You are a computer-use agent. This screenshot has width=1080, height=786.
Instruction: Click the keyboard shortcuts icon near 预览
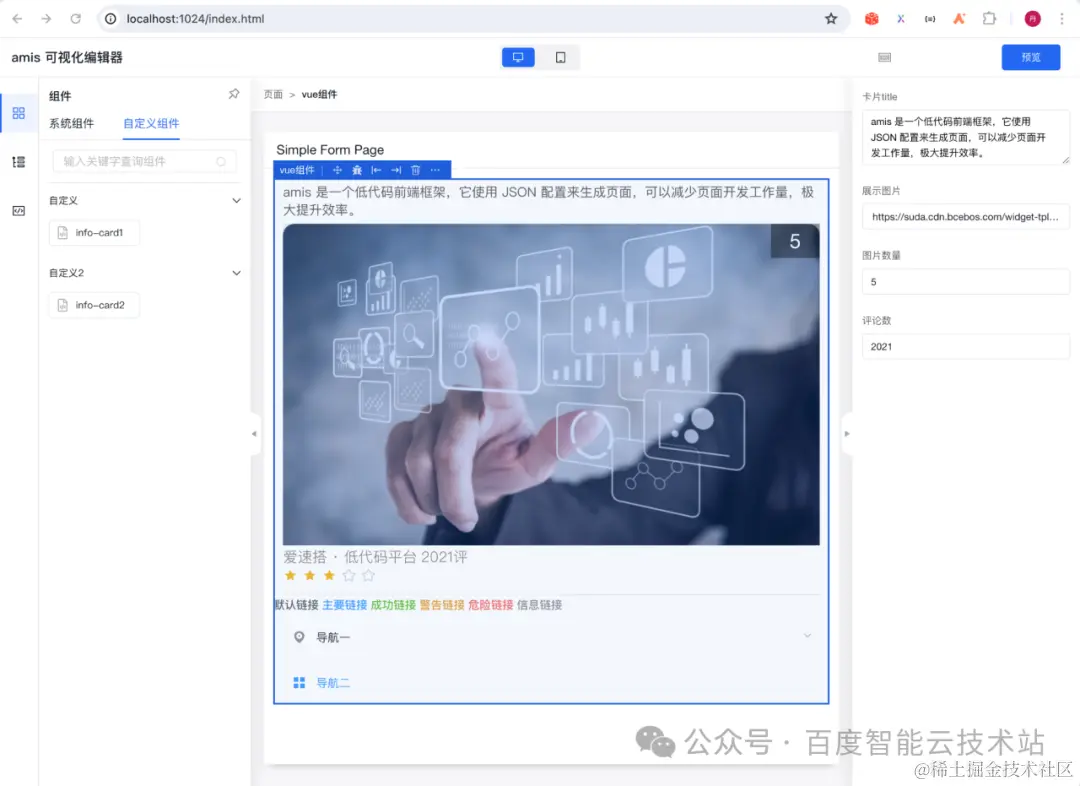tap(884, 57)
